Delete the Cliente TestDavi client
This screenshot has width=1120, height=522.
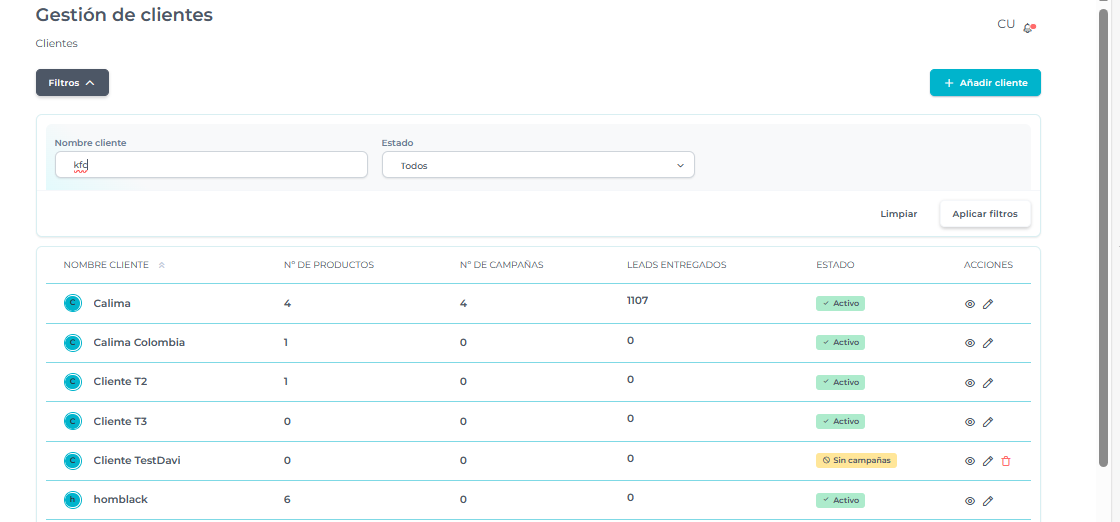tap(1006, 461)
